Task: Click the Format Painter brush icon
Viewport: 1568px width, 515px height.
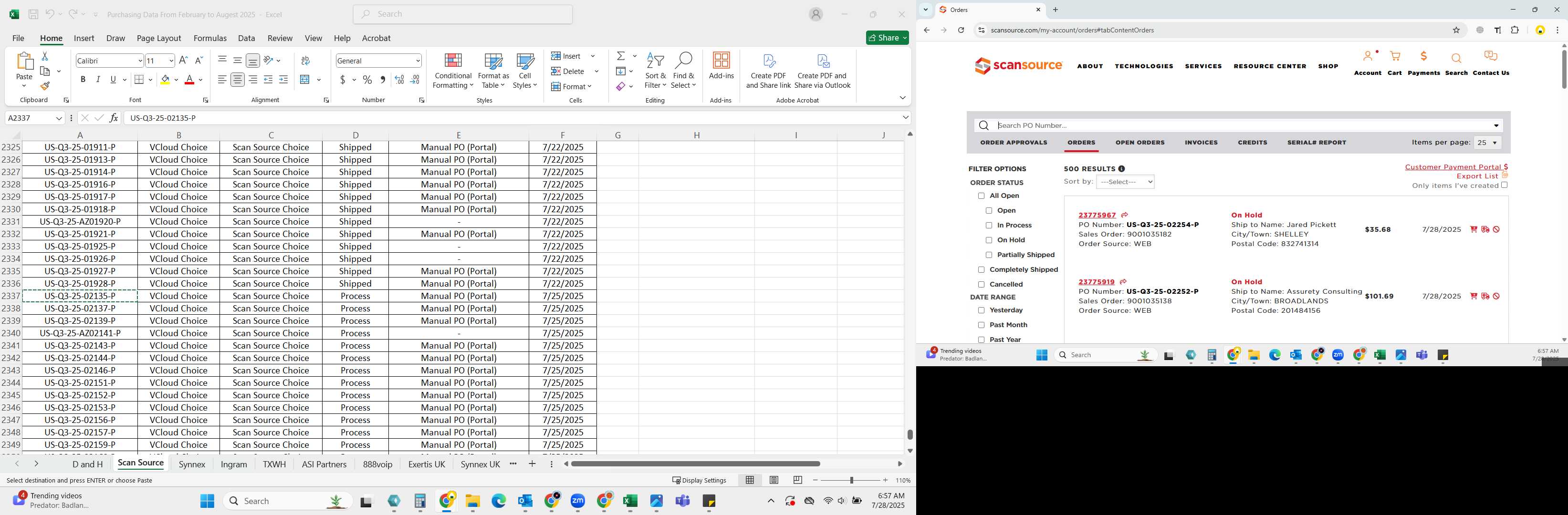Action: 45,86
